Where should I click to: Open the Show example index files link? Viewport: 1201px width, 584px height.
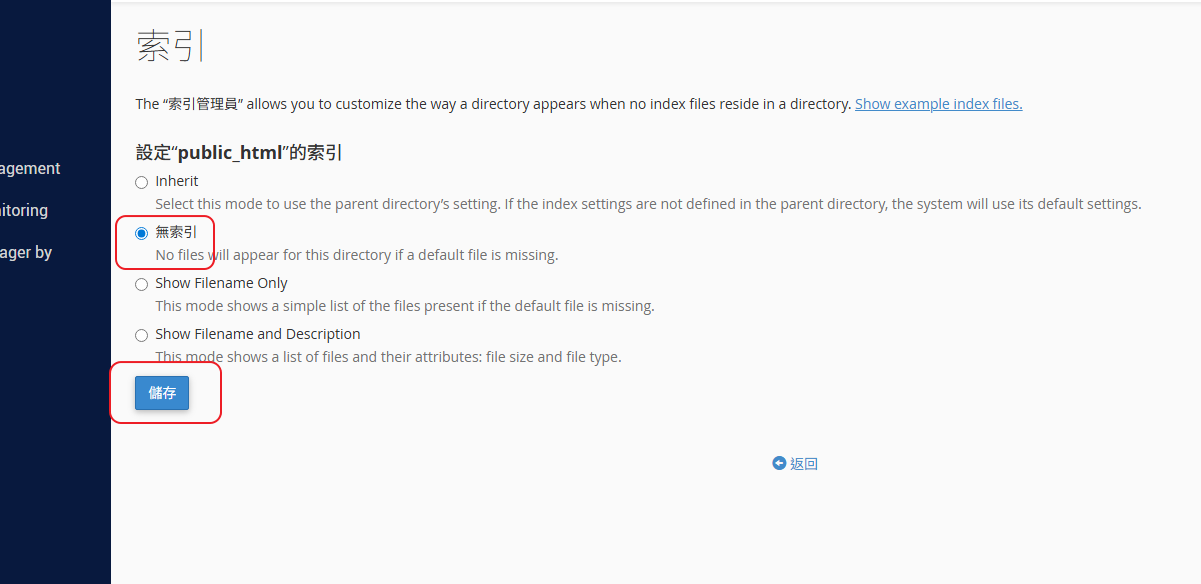(938, 104)
